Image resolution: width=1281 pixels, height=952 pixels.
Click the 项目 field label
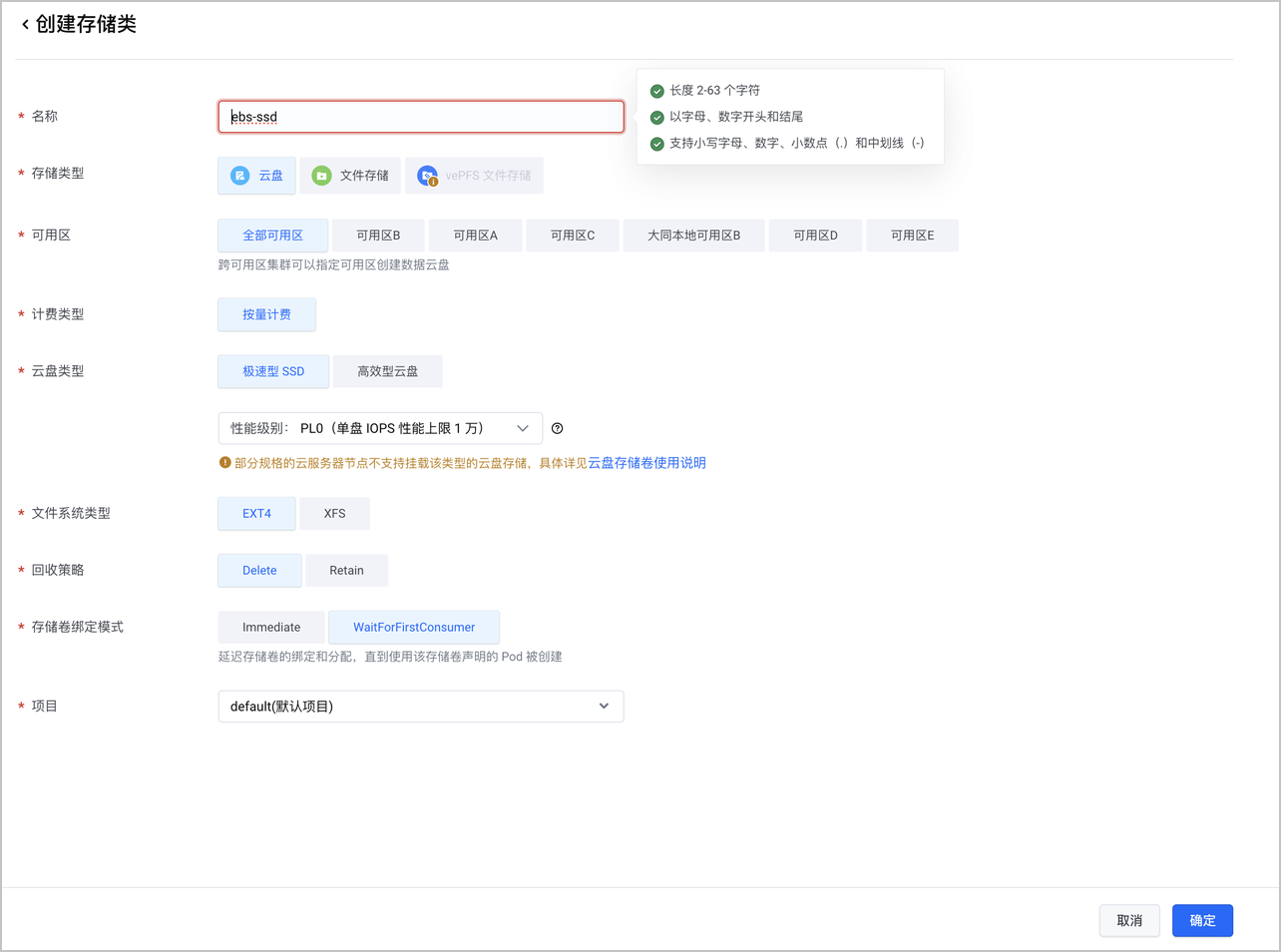pos(45,707)
